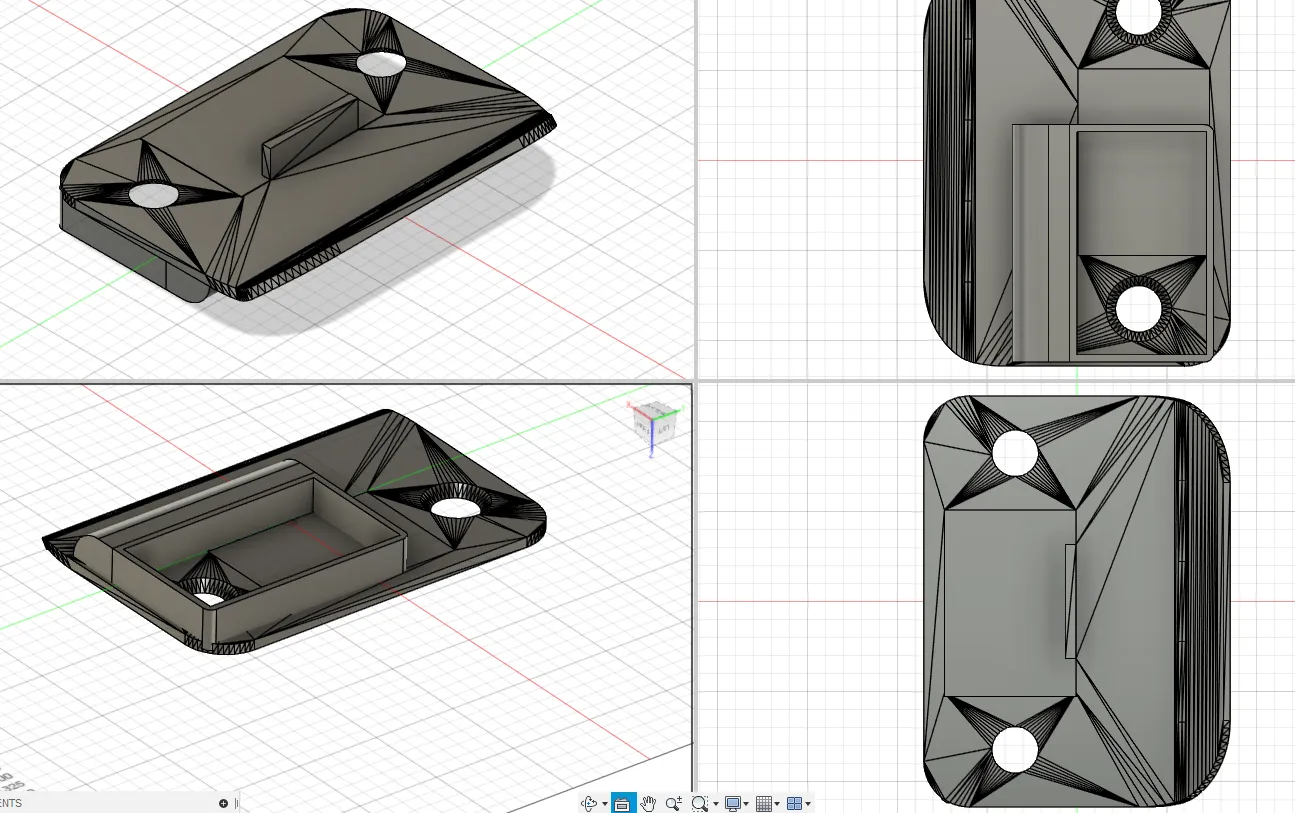Open the Display Settings monitor icon
The height and width of the screenshot is (813, 1295).
pos(733,803)
